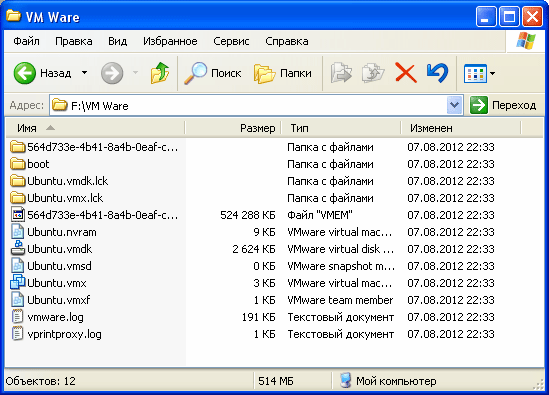Open the Сервис menu
This screenshot has height=395, width=549.
231,41
